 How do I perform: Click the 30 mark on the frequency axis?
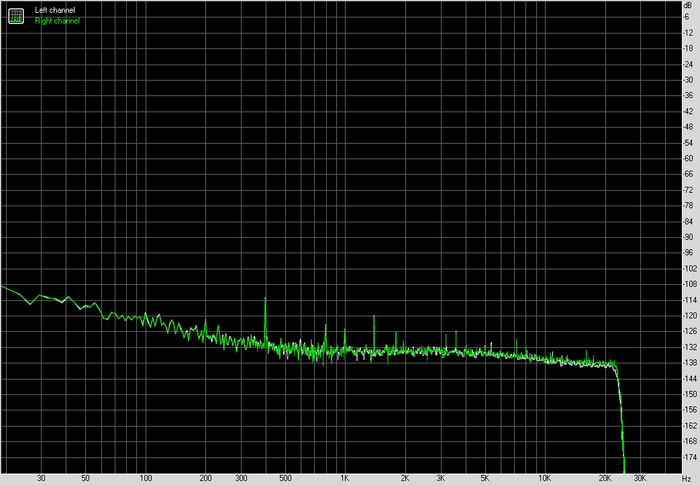pos(41,478)
